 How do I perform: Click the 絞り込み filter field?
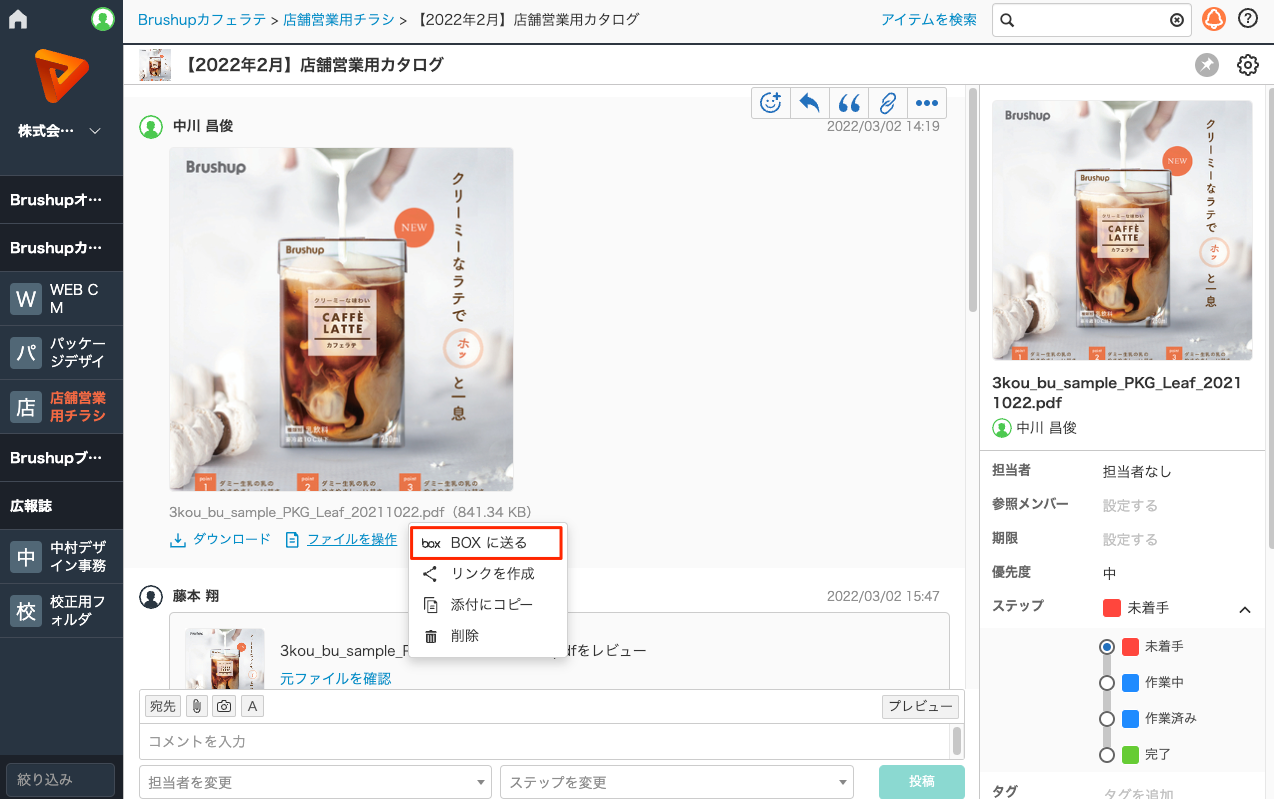click(x=61, y=780)
